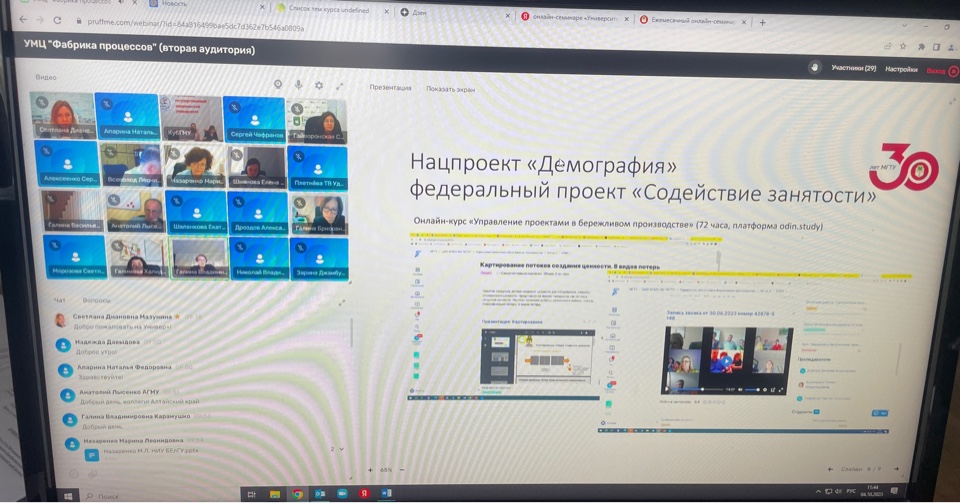Open attached file Назаренко М.Л. НИУ БЕЛГУ.pptx
The width and height of the screenshot is (960, 503).
coord(150,451)
